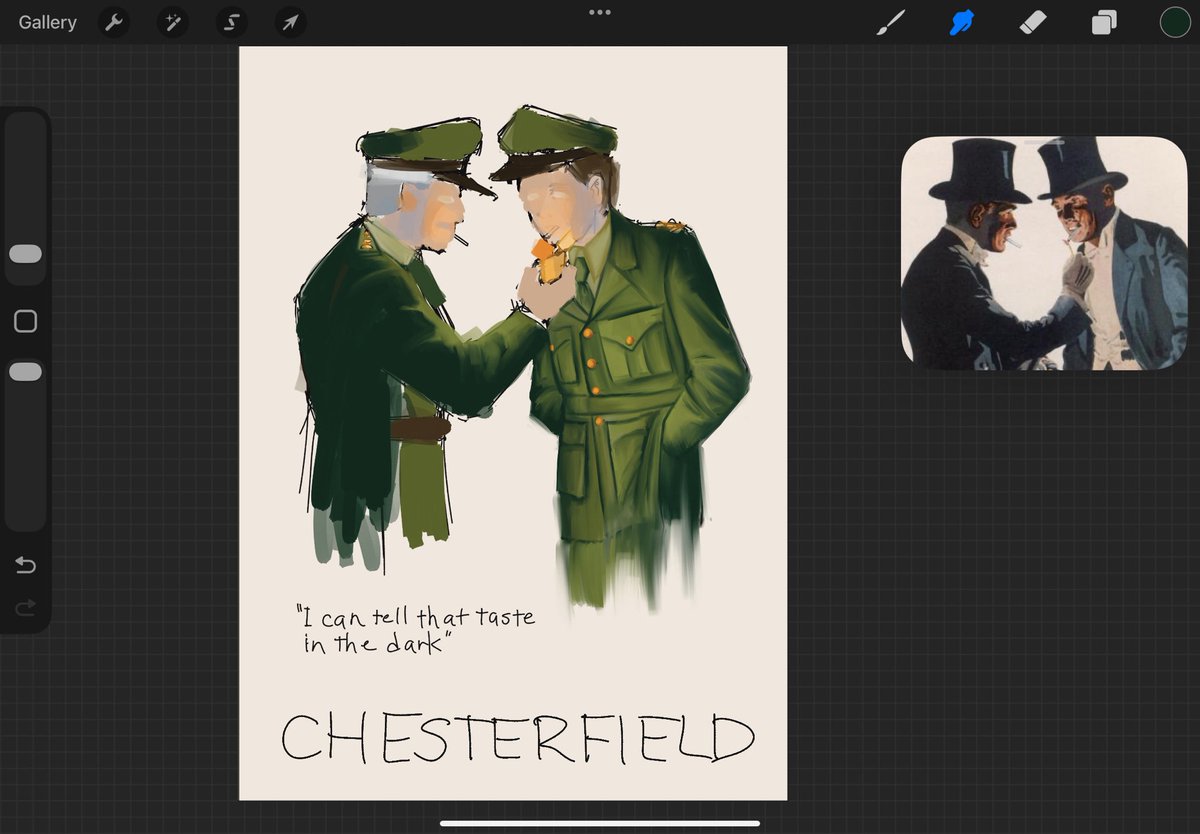Select the Eraser tool
The height and width of the screenshot is (834, 1200).
click(x=1032, y=22)
